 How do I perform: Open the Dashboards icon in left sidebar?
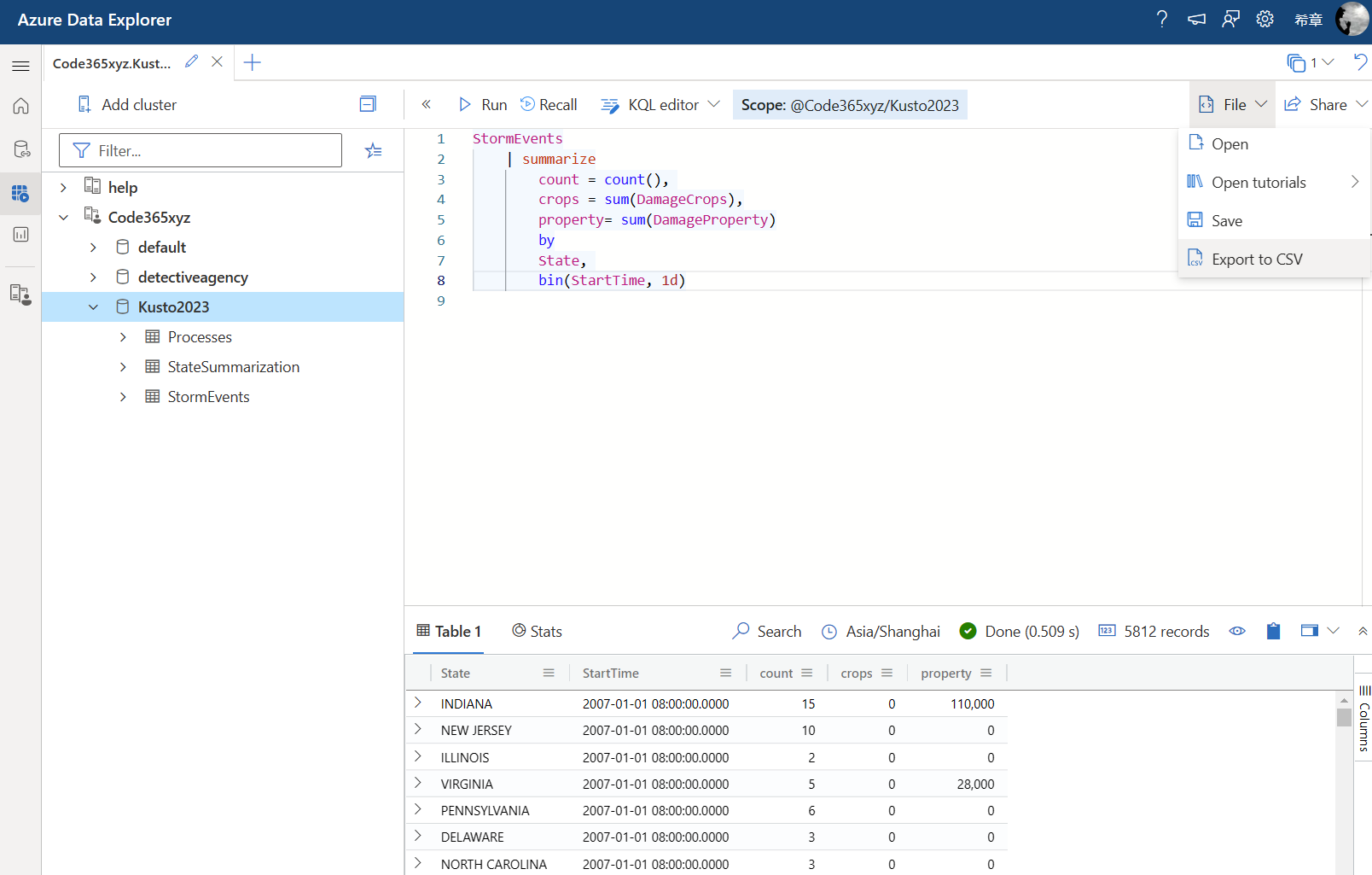pyautogui.click(x=20, y=235)
